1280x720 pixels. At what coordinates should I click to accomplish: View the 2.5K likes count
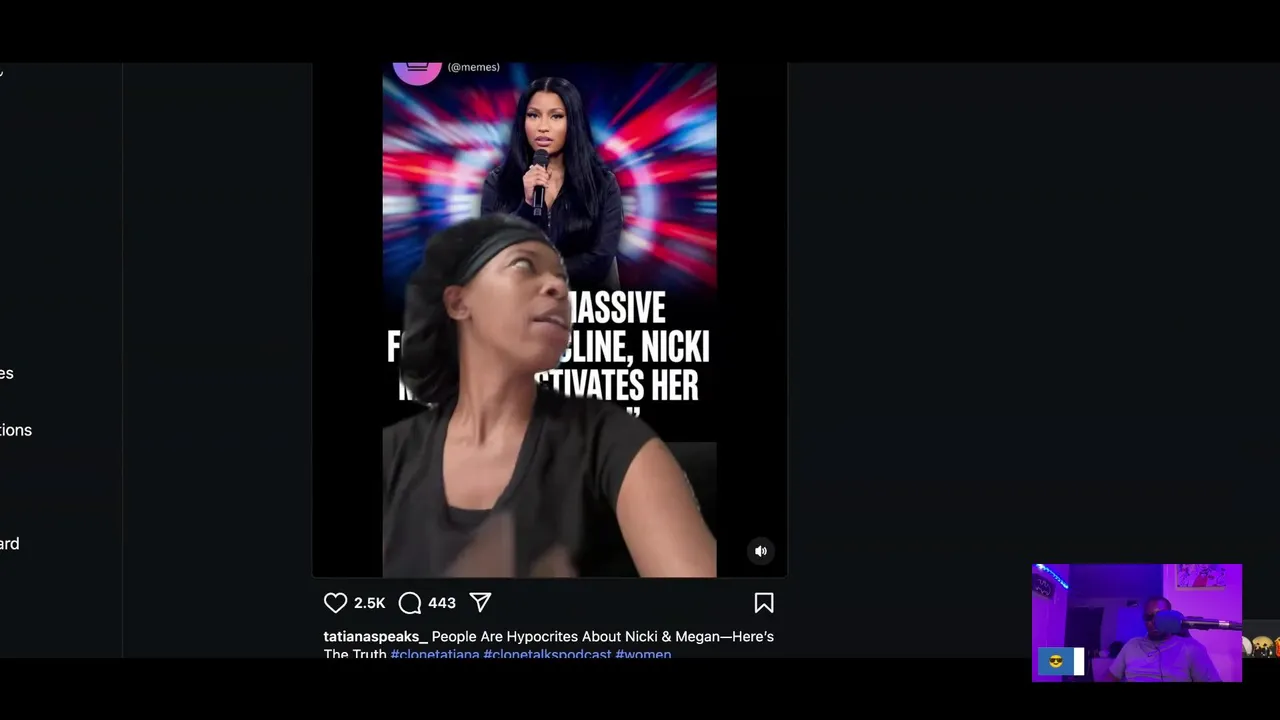click(369, 603)
